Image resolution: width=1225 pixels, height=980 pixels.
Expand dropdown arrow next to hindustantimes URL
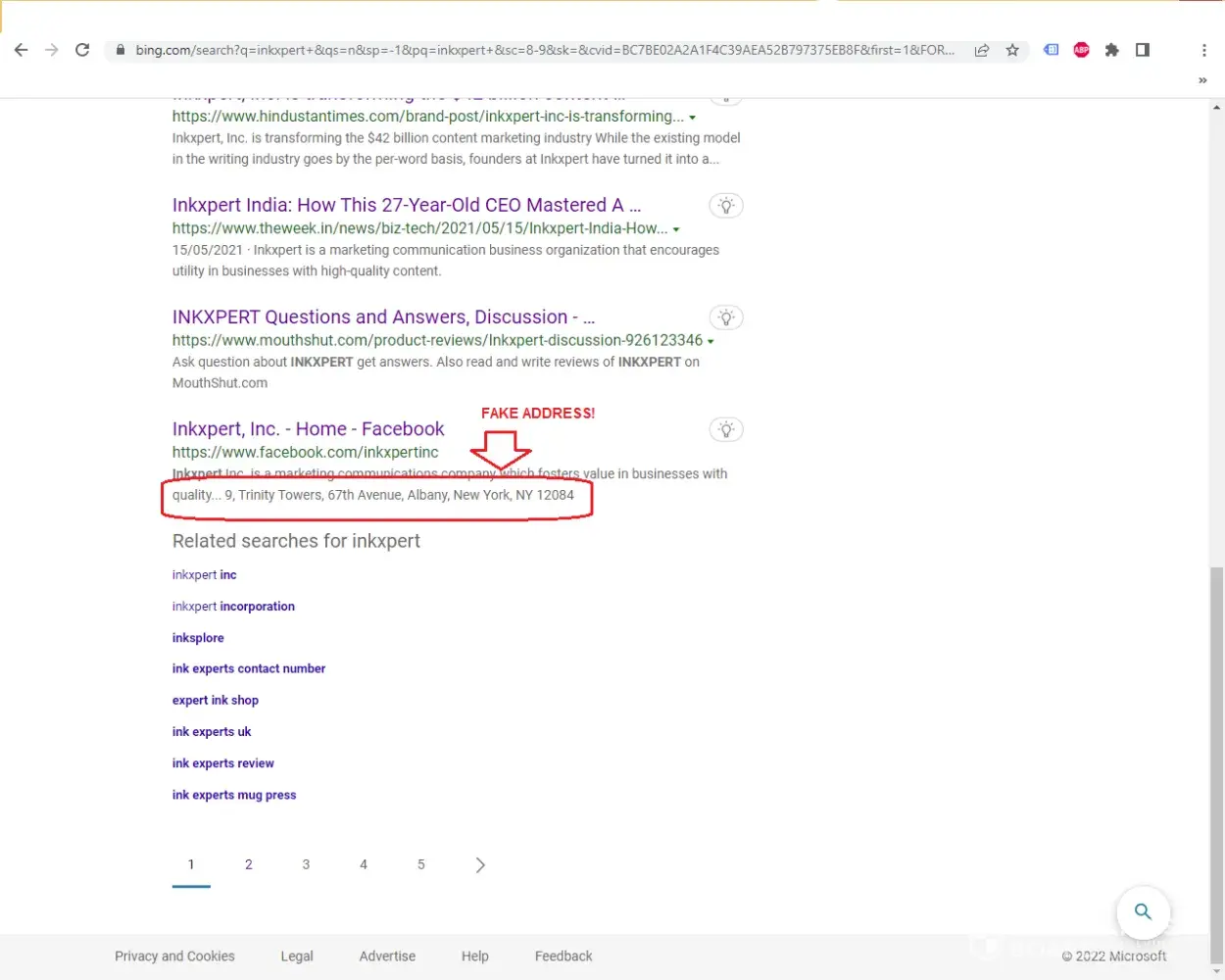pos(693,118)
